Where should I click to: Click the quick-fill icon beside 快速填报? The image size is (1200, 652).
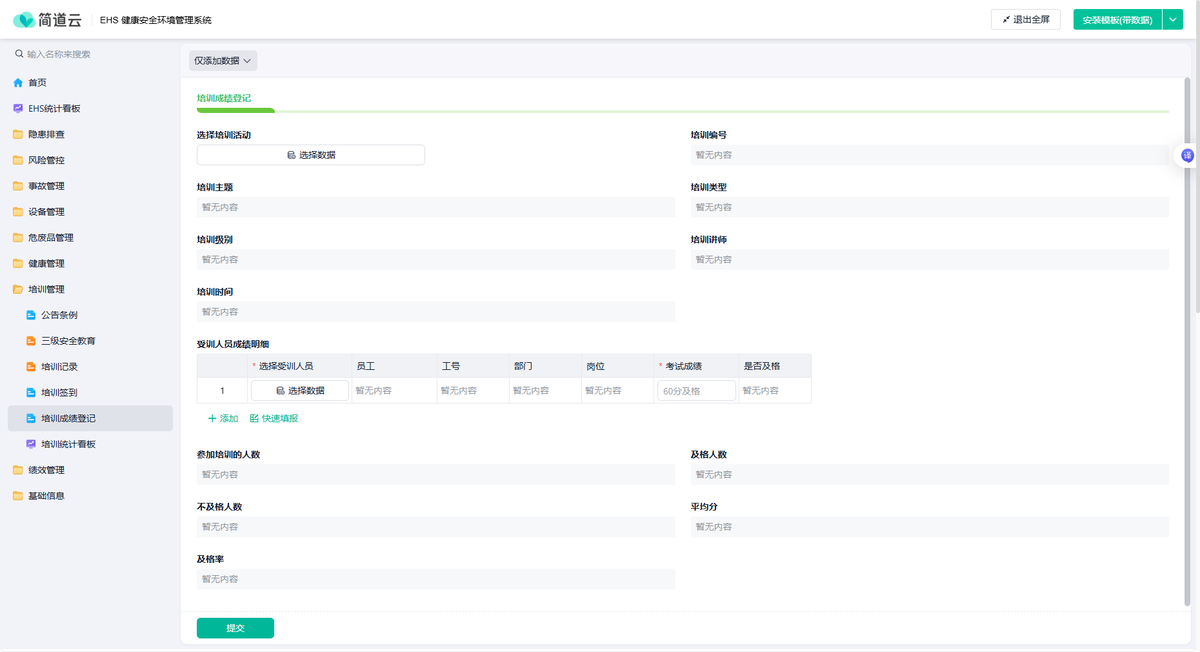(x=254, y=418)
